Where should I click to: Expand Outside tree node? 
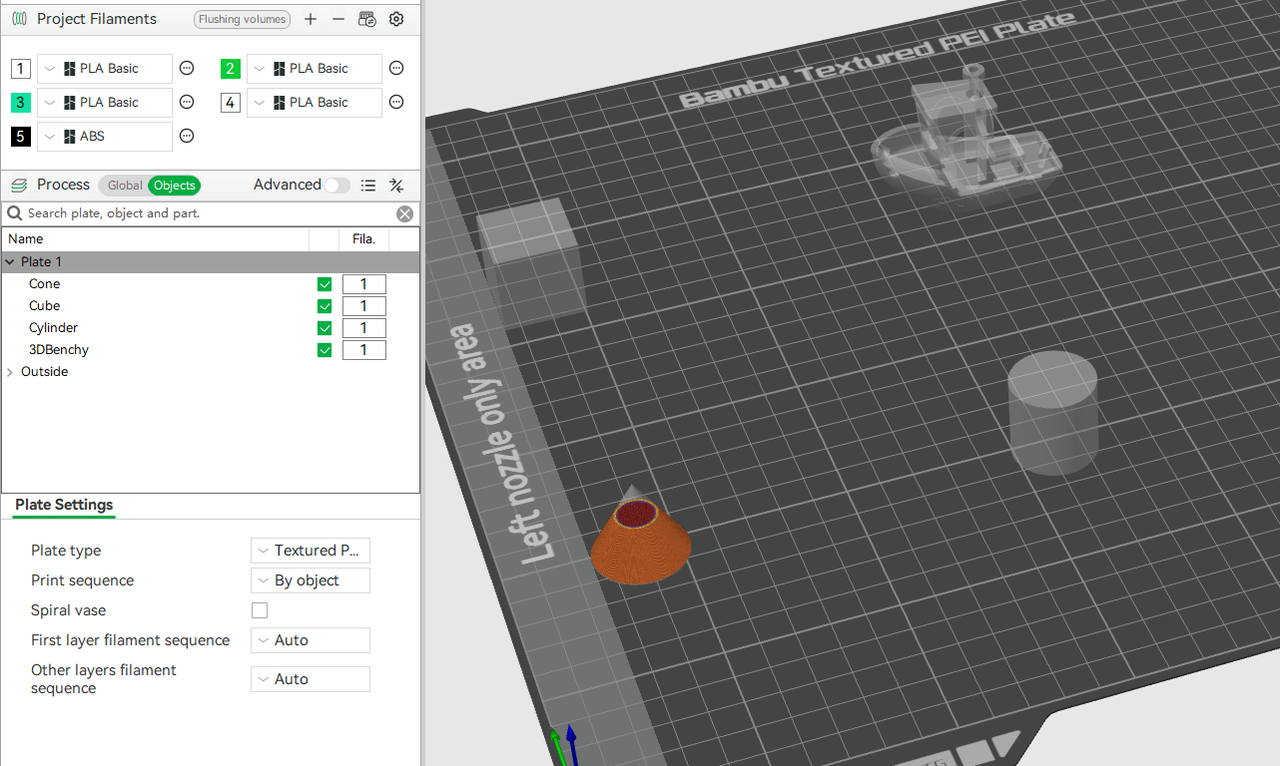pyautogui.click(x=10, y=372)
